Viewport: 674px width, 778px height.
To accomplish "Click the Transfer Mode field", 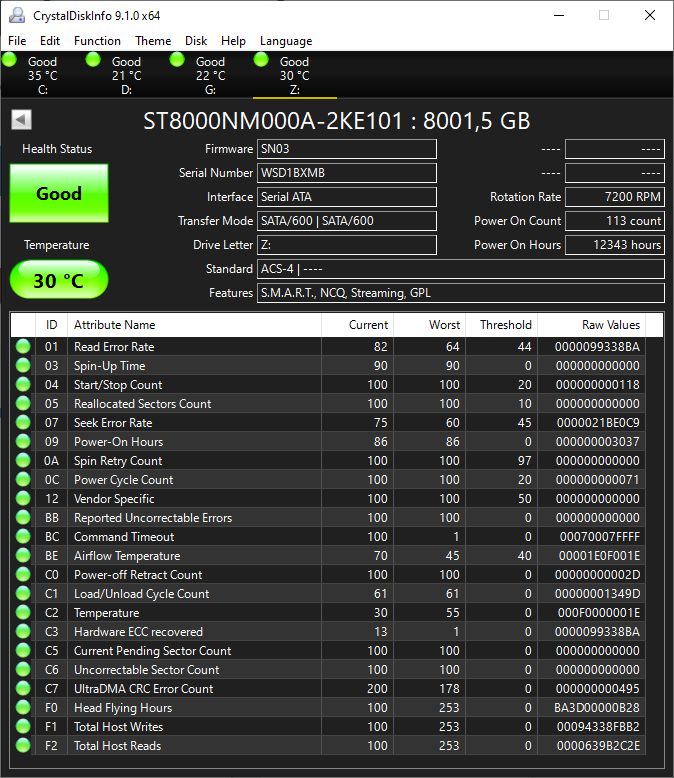I will tap(346, 221).
